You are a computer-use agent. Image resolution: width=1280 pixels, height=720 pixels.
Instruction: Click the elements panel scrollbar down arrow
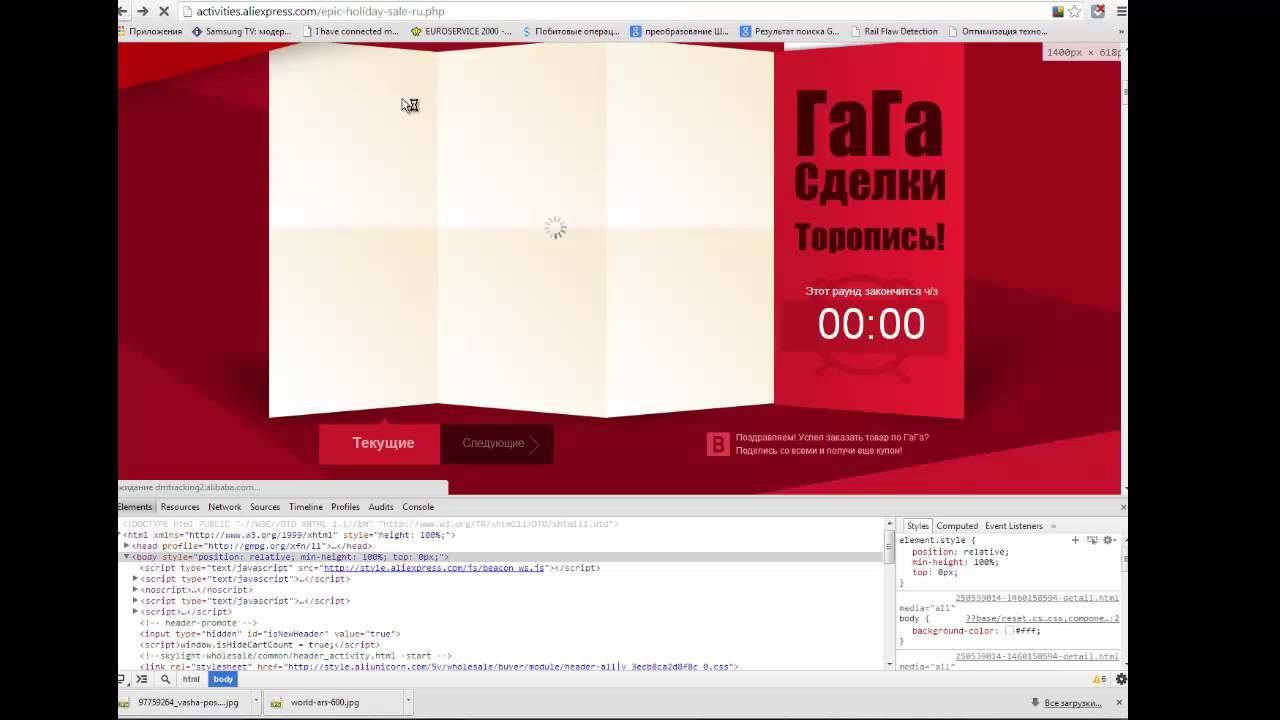[890, 663]
